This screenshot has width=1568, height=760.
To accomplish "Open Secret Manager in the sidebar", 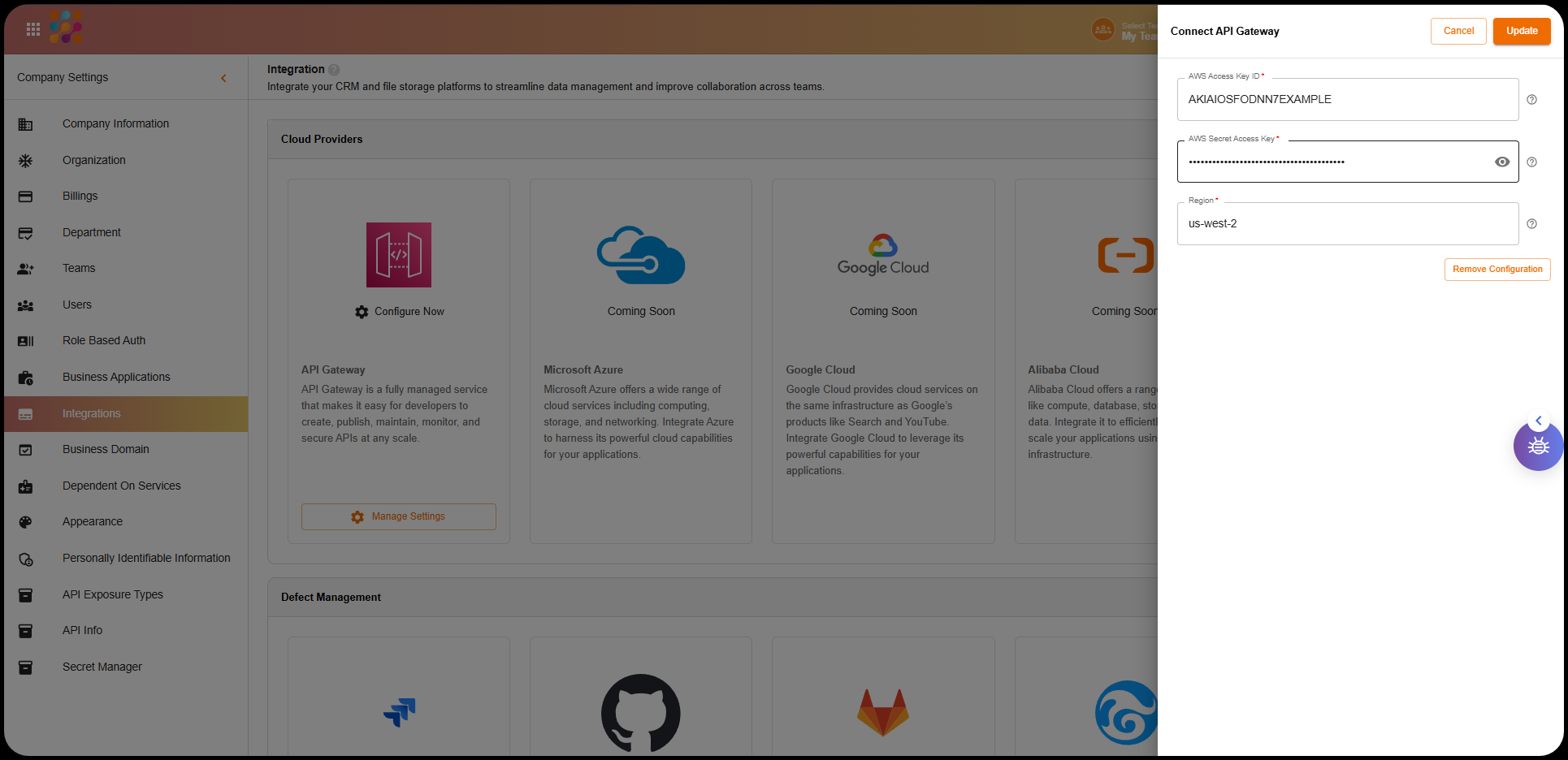I will (102, 667).
